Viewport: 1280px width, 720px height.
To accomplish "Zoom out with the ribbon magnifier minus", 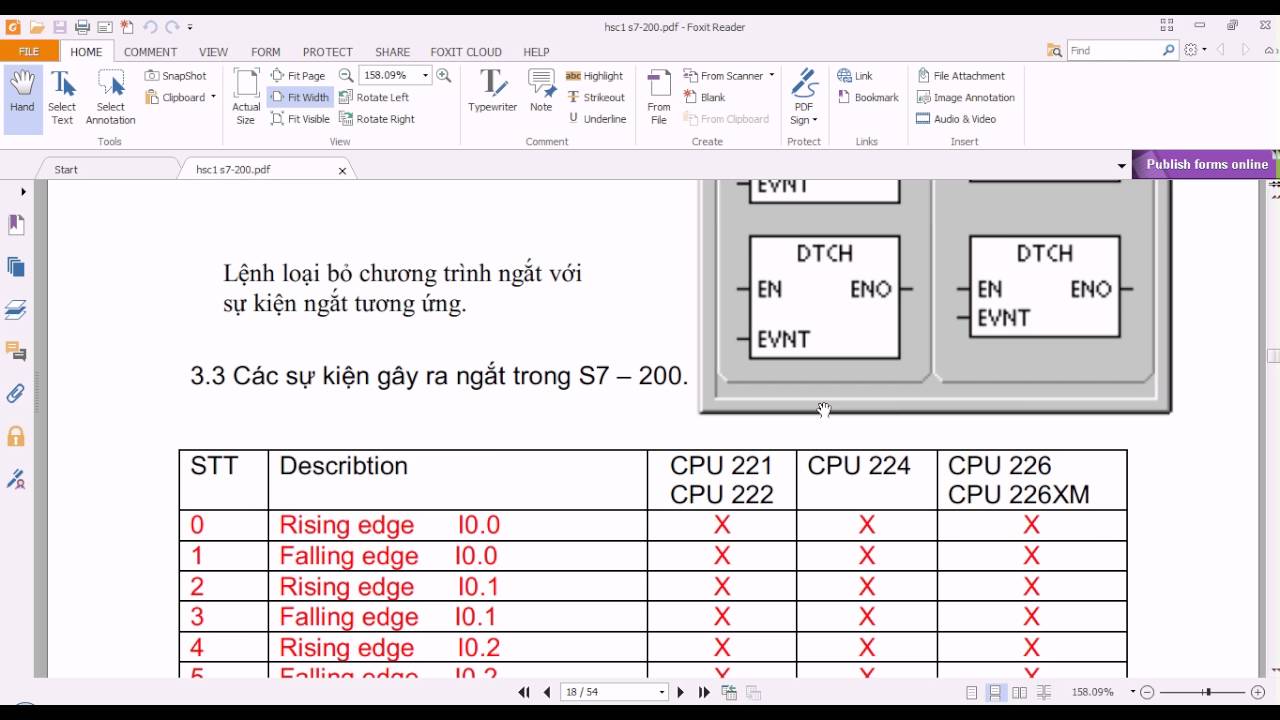I will click(x=346, y=76).
